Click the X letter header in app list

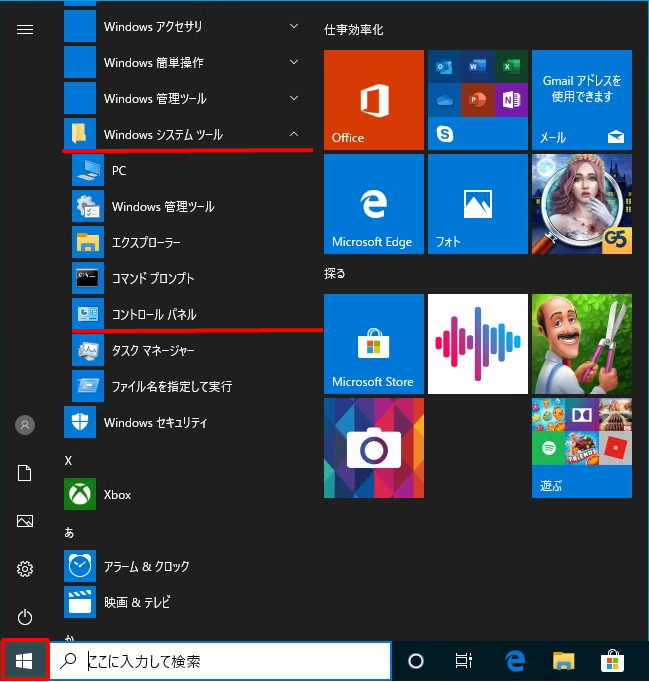[x=68, y=461]
